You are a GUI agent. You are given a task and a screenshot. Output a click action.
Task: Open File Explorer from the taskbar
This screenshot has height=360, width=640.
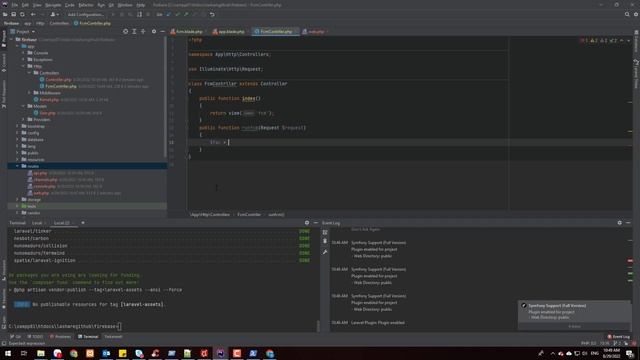[x=41, y=353]
